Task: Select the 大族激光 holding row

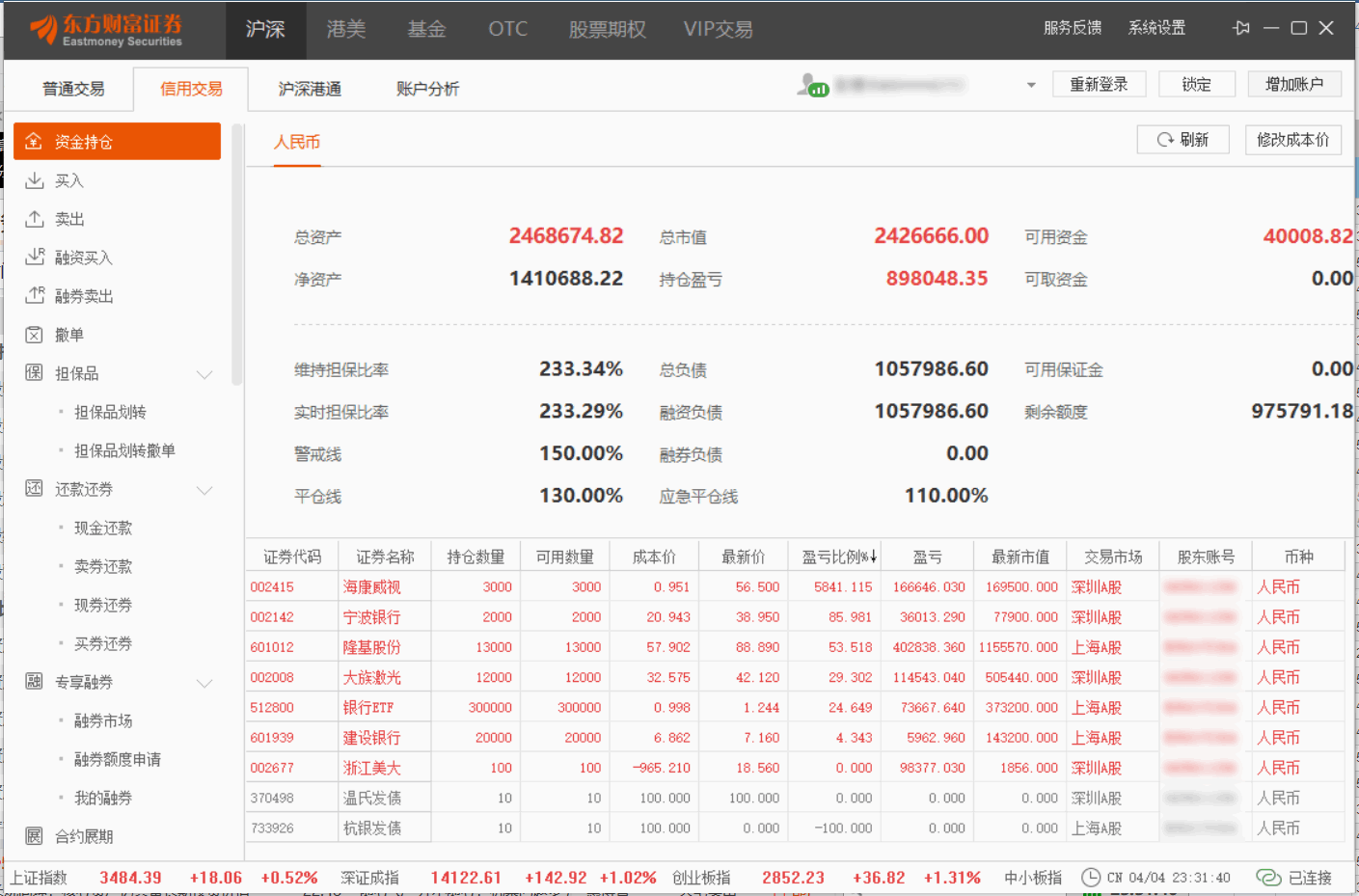Action: tap(795, 677)
